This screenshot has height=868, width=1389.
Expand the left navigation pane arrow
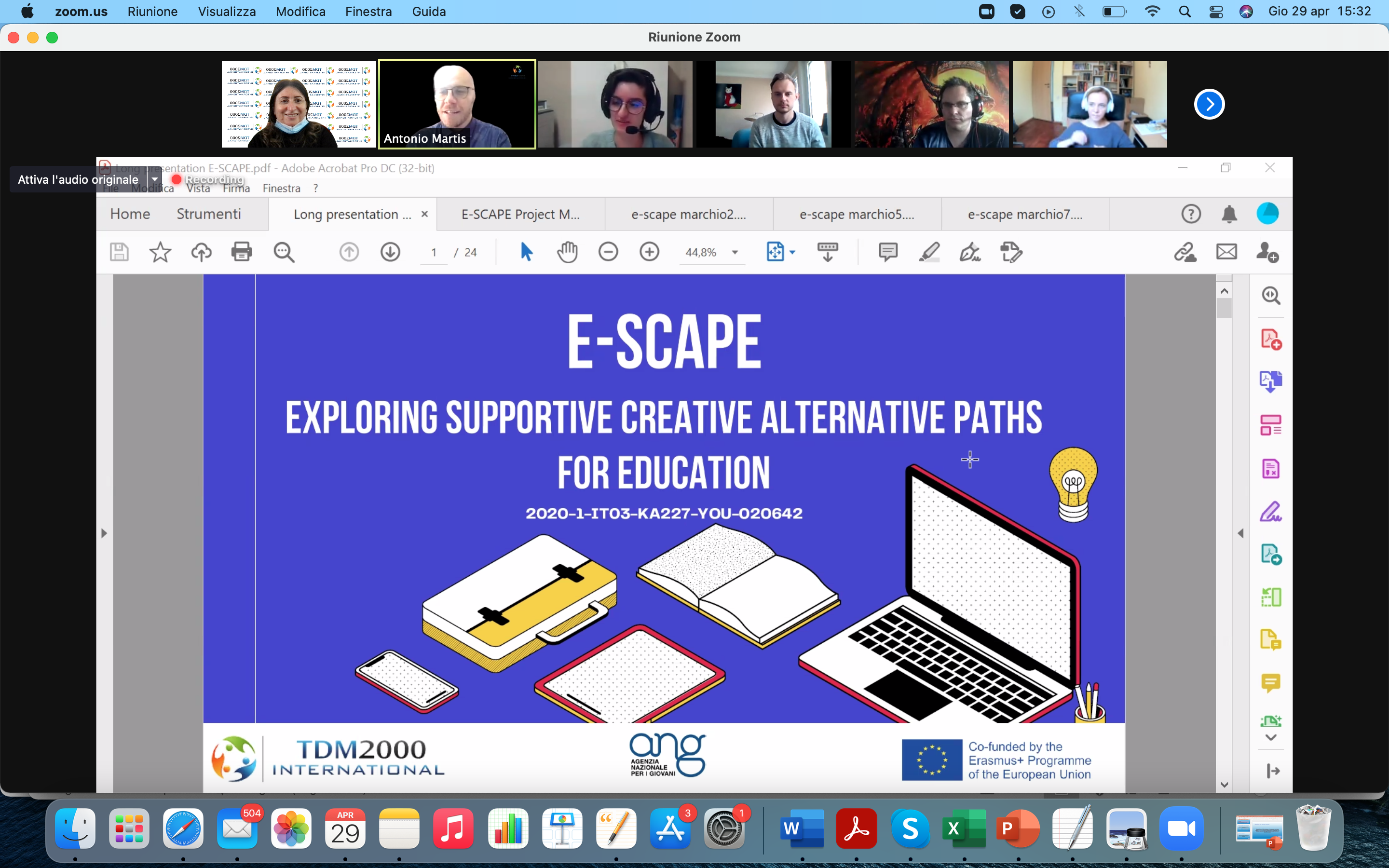104,533
